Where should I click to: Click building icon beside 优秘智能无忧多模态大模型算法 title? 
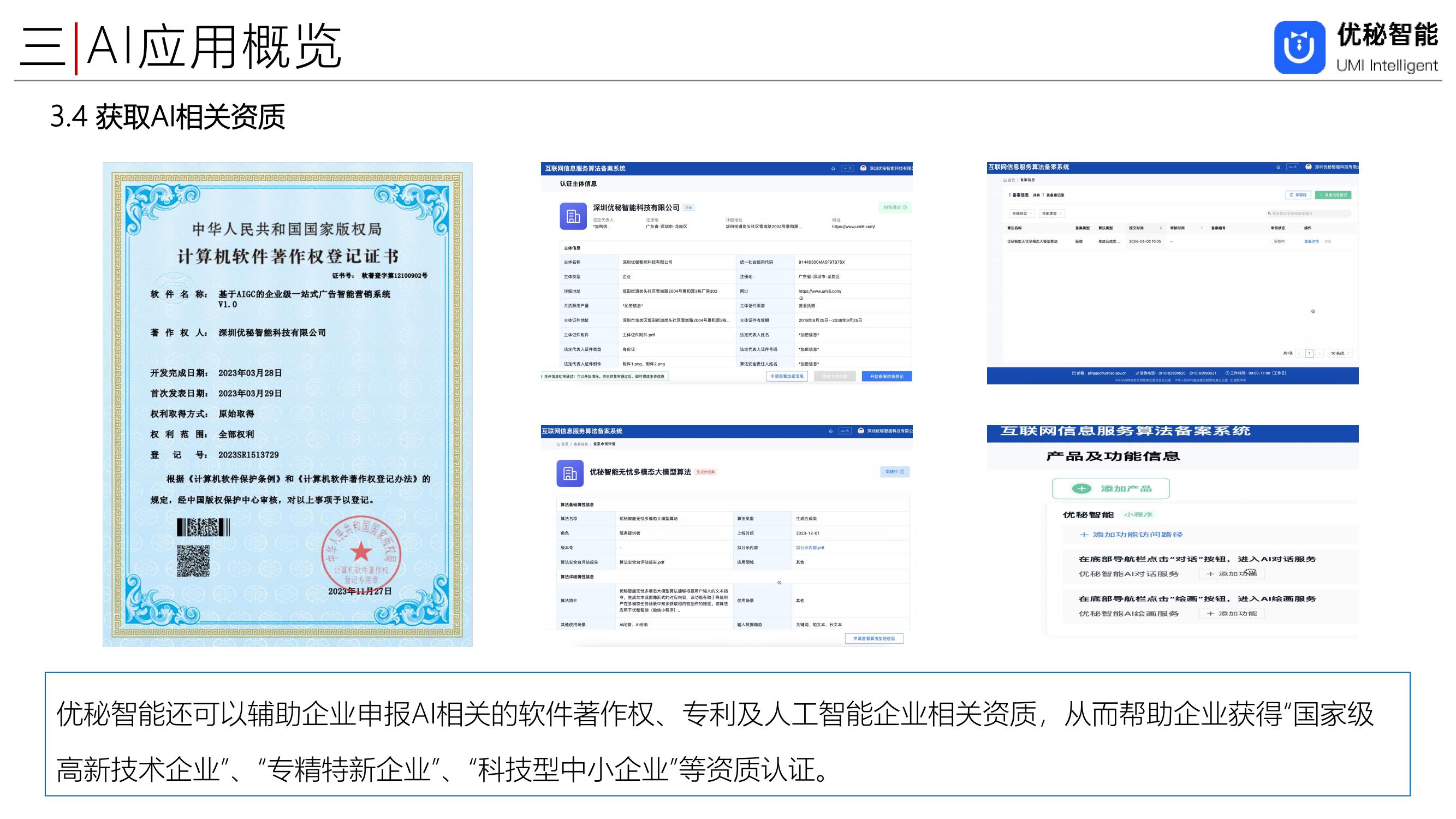click(x=570, y=473)
